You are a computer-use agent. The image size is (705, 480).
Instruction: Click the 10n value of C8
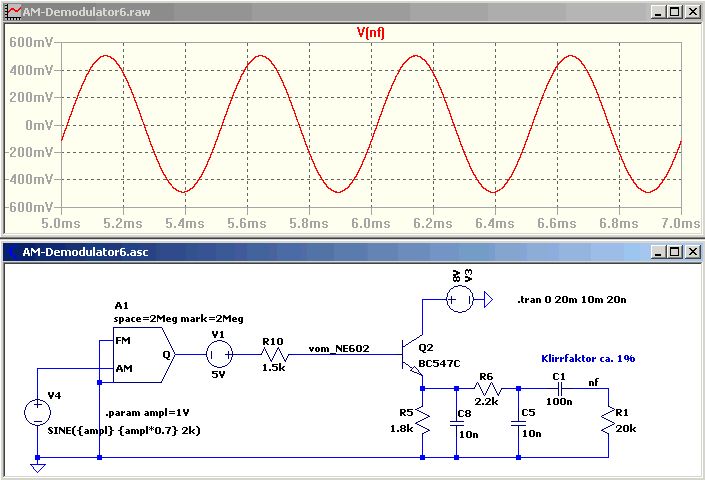(x=469, y=435)
